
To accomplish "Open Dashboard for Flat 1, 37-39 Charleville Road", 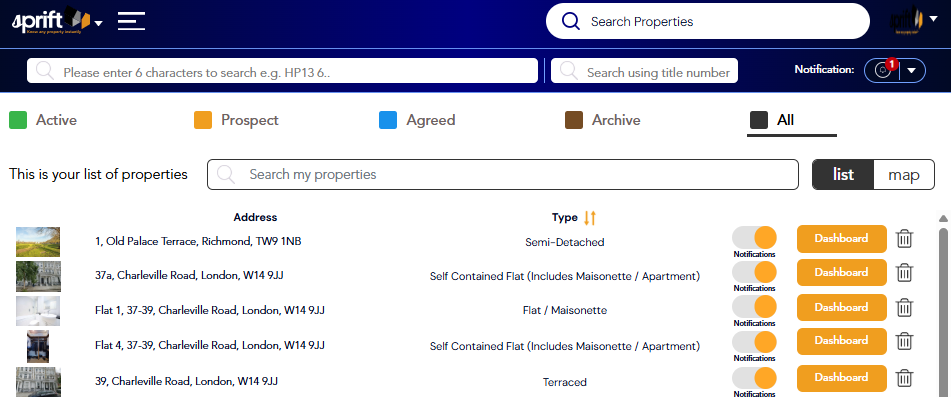I will (x=841, y=307).
